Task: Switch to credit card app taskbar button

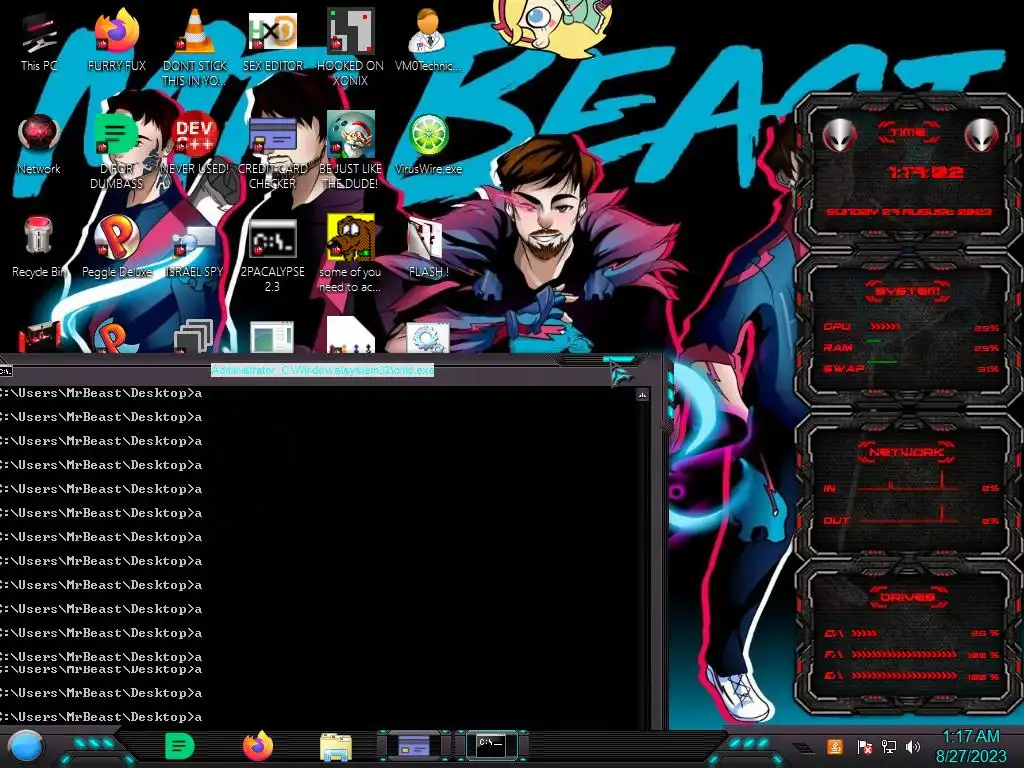Action: click(413, 746)
